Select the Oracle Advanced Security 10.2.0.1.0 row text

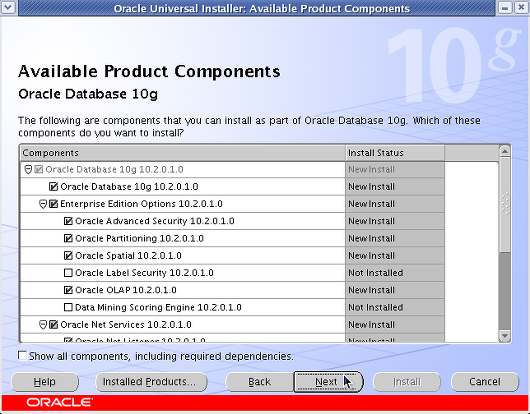point(154,221)
